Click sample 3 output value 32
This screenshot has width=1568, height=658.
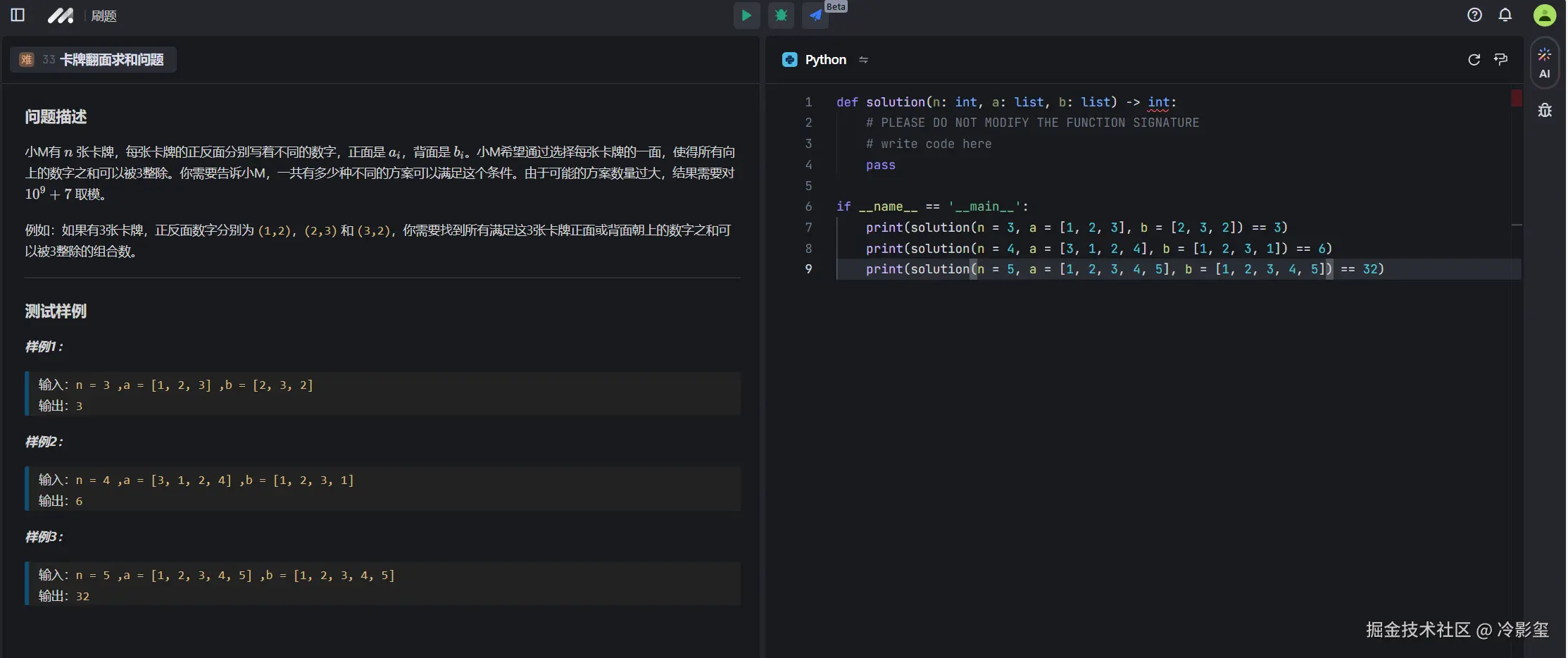[82, 596]
